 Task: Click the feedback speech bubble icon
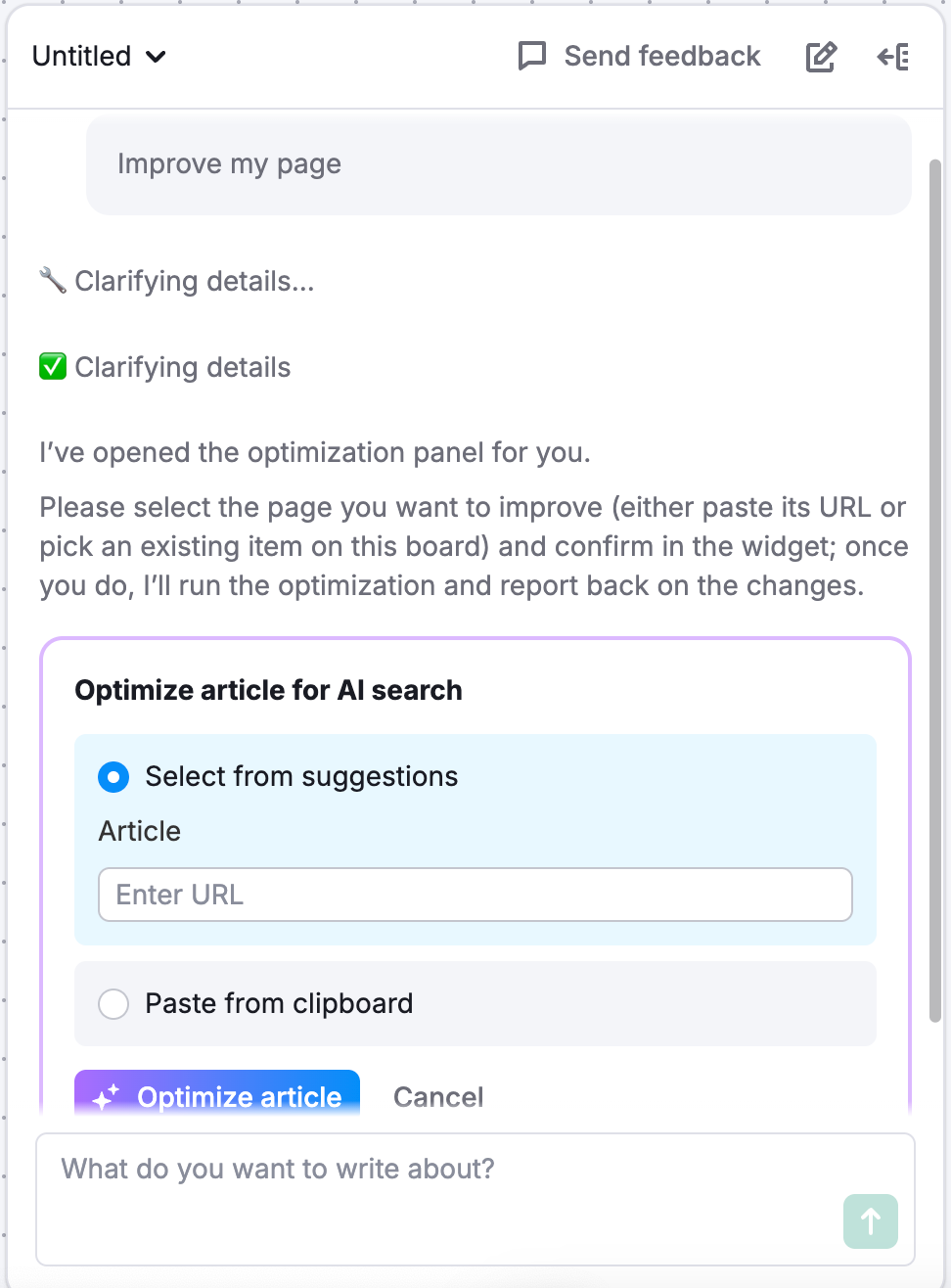coord(531,57)
